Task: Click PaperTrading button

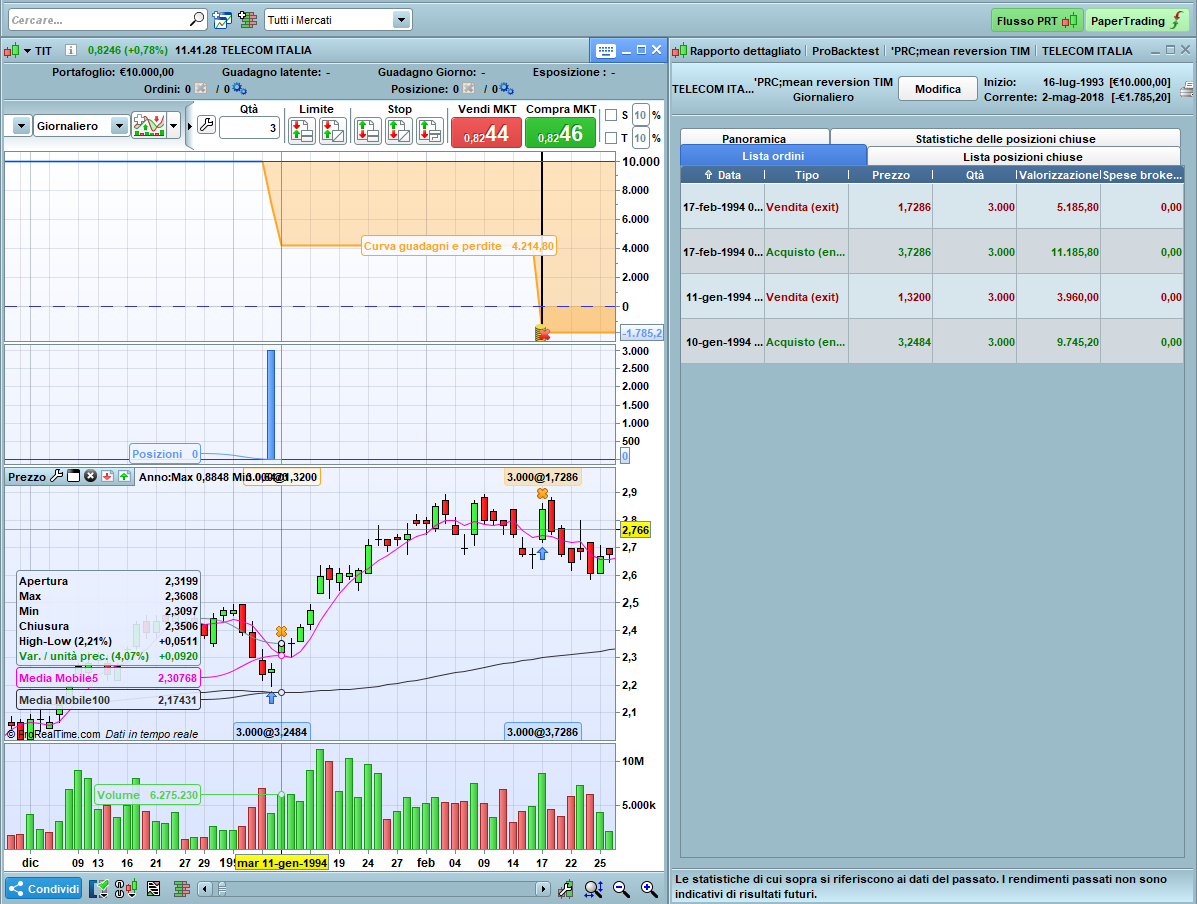Action: [1137, 21]
